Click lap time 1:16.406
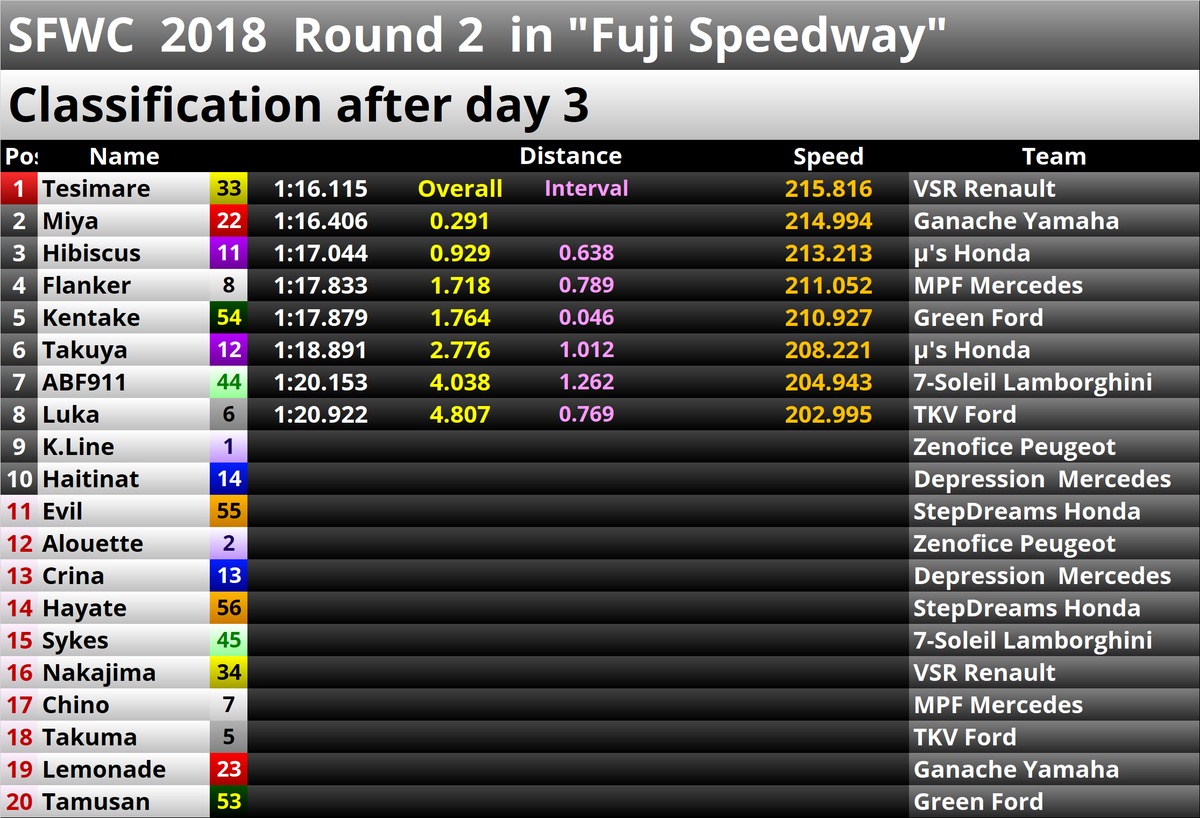This screenshot has height=818, width=1200. point(321,221)
